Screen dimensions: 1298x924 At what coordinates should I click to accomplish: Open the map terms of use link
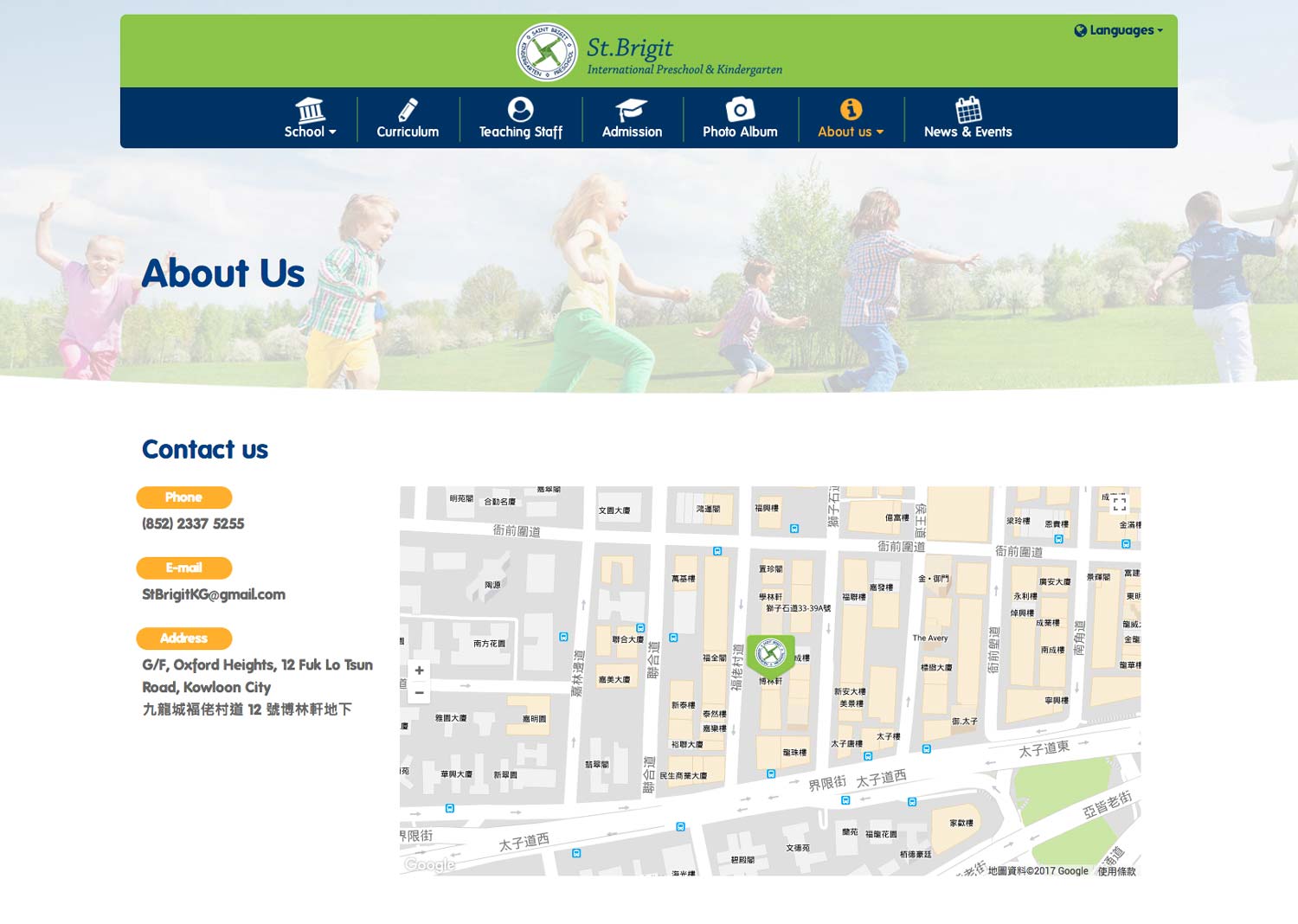[1116, 871]
